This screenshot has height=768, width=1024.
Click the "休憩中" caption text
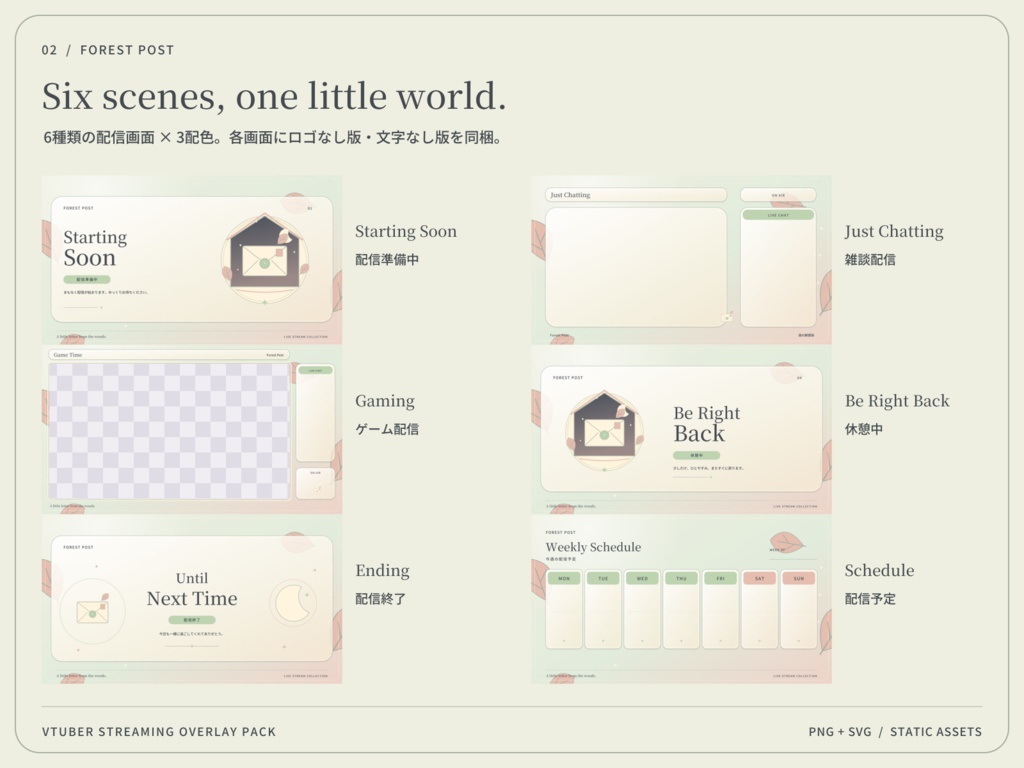[x=863, y=429]
